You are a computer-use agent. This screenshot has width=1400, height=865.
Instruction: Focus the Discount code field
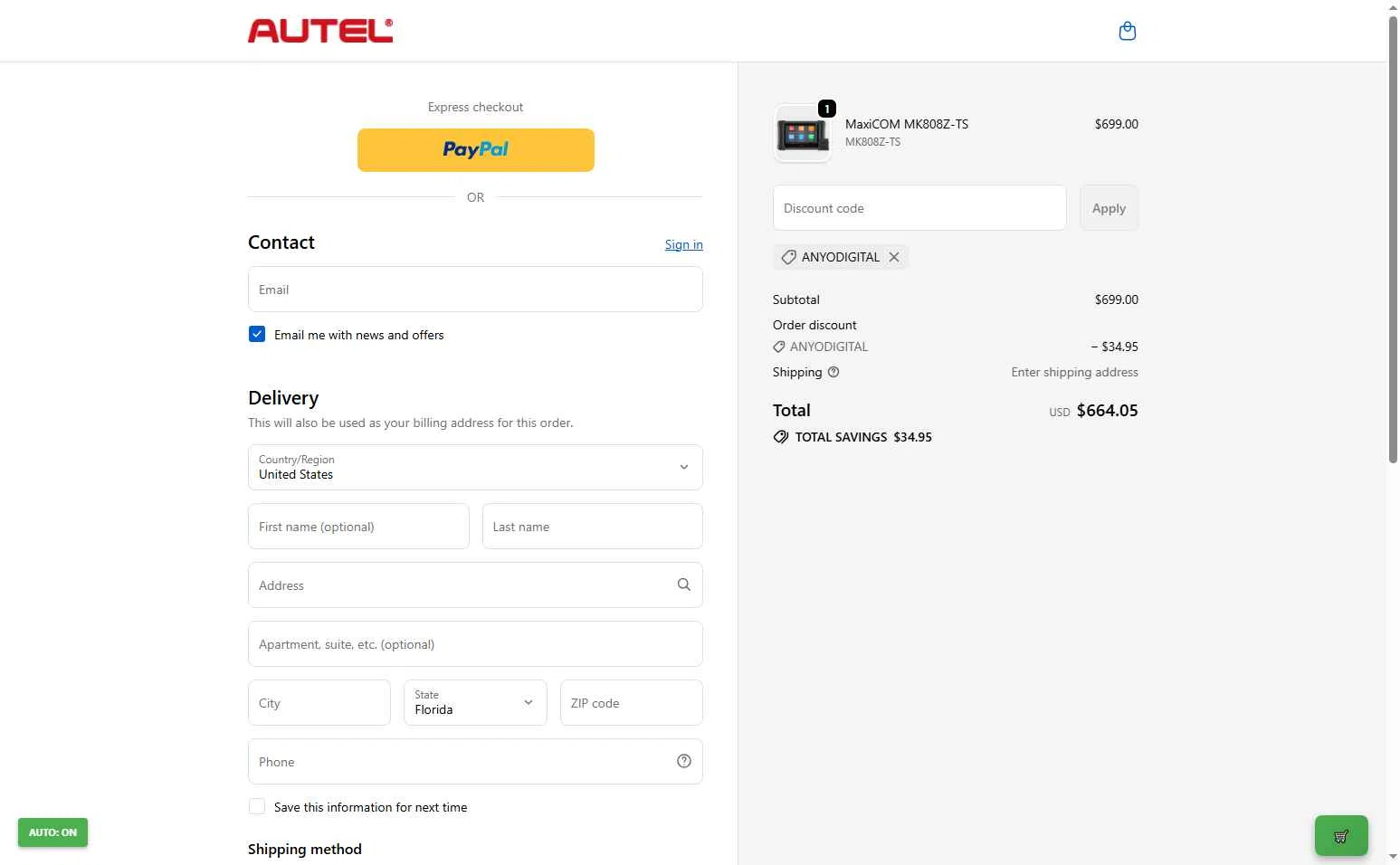(919, 208)
